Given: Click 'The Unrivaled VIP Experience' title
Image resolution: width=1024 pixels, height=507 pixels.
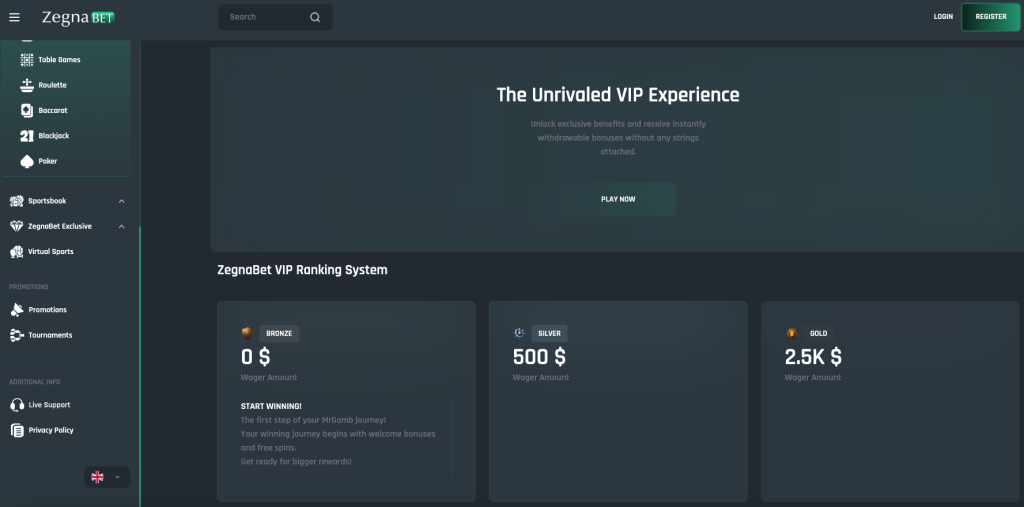Looking at the screenshot, I should coord(618,95).
